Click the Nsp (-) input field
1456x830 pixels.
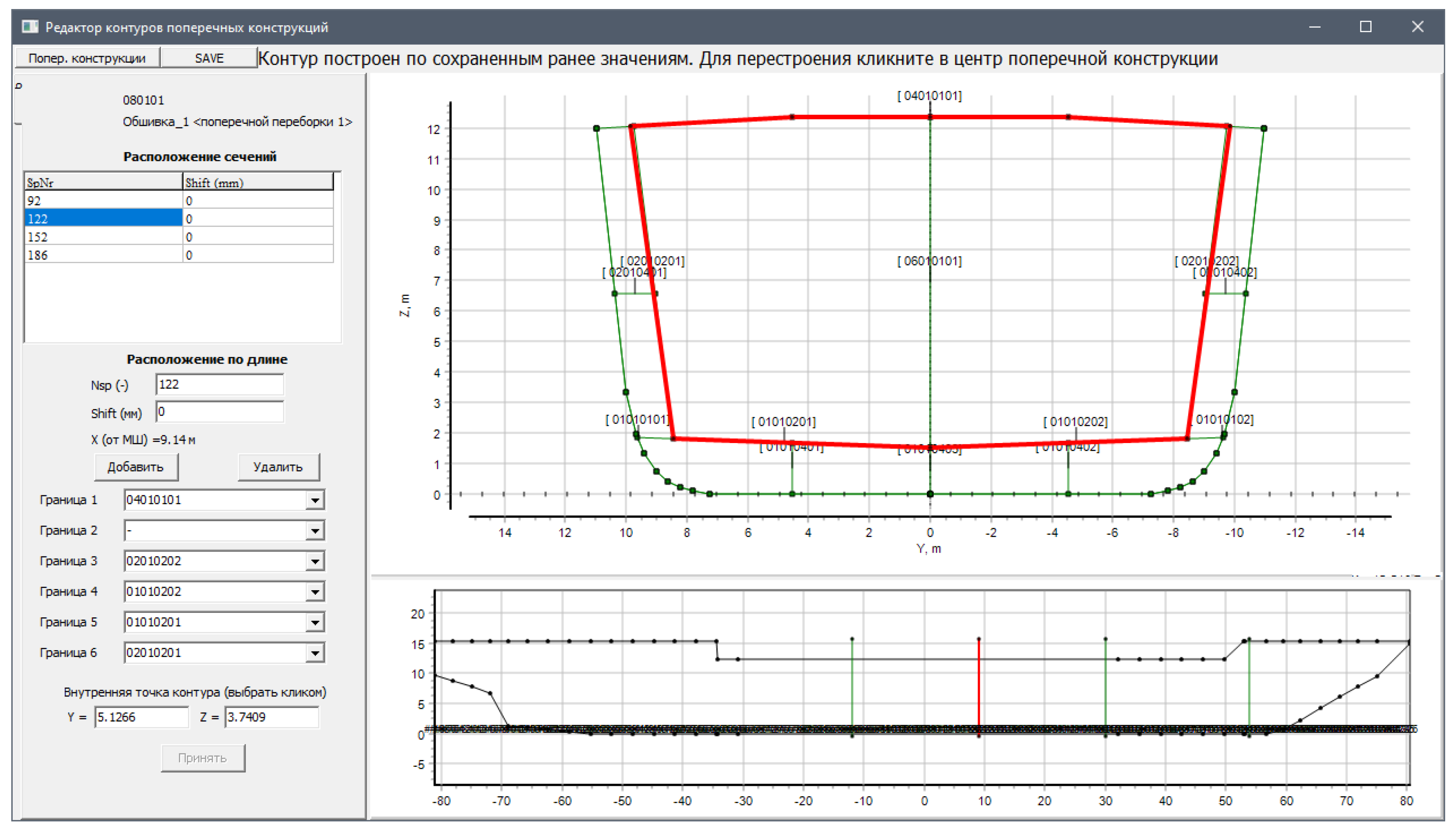219,384
